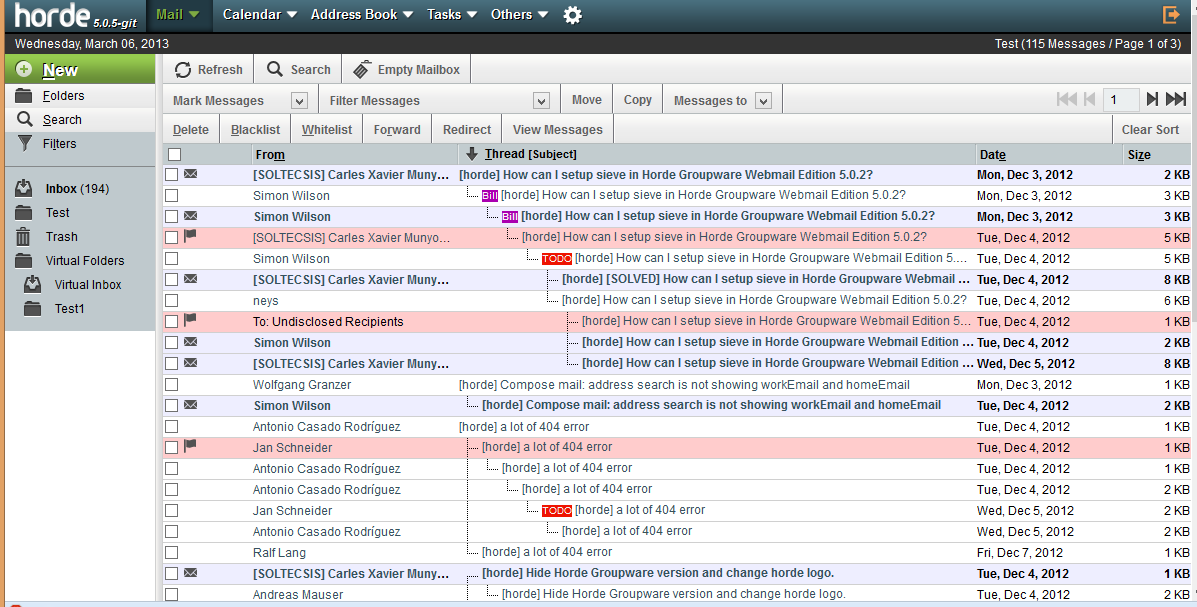Screen dimensions: 1197x607
Task: Click unread envelope icon on first message row
Action: pyautogui.click(x=191, y=174)
